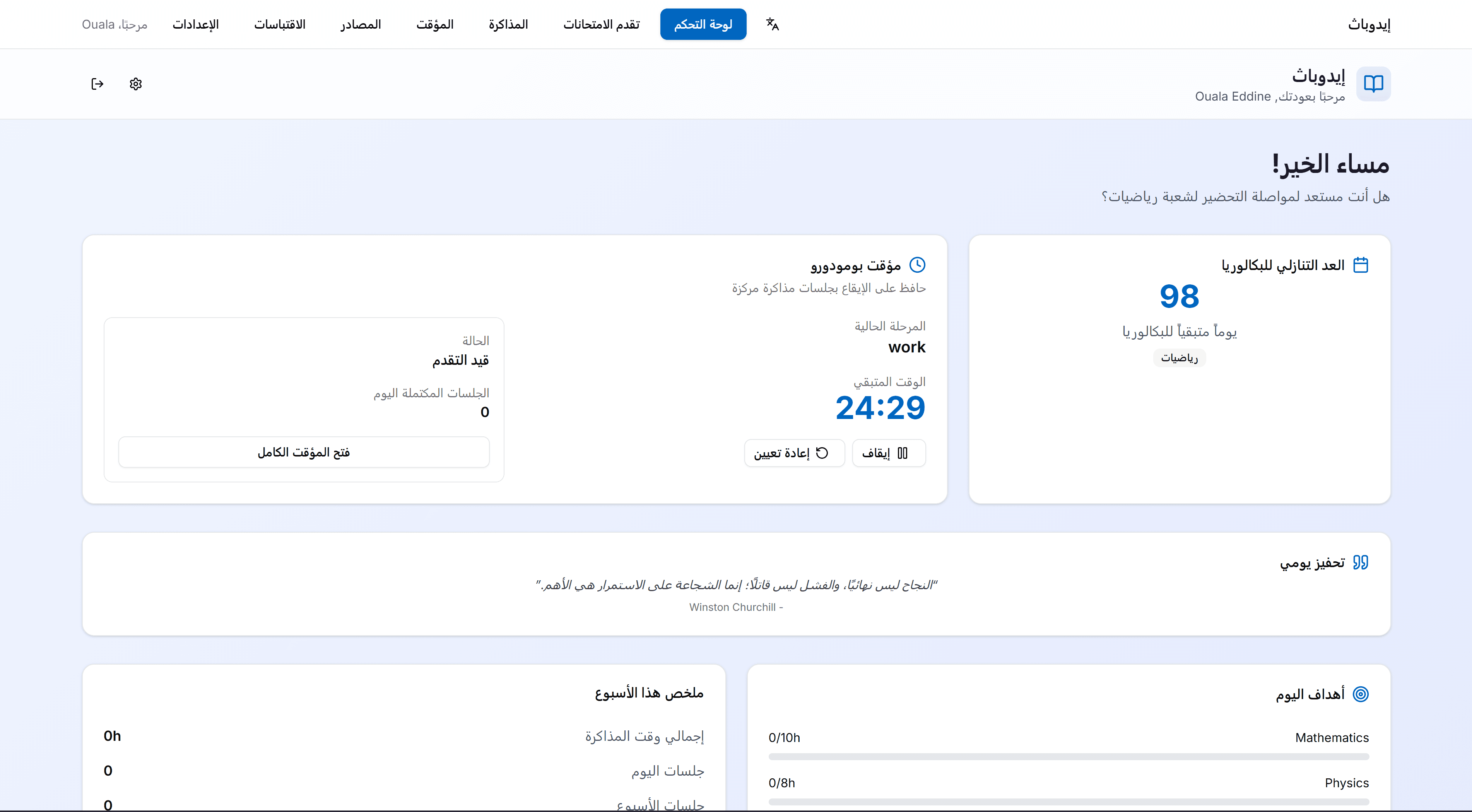The image size is (1472, 812).
Task: Click the Mathematics progress bar
Action: pyautogui.click(x=1069, y=757)
